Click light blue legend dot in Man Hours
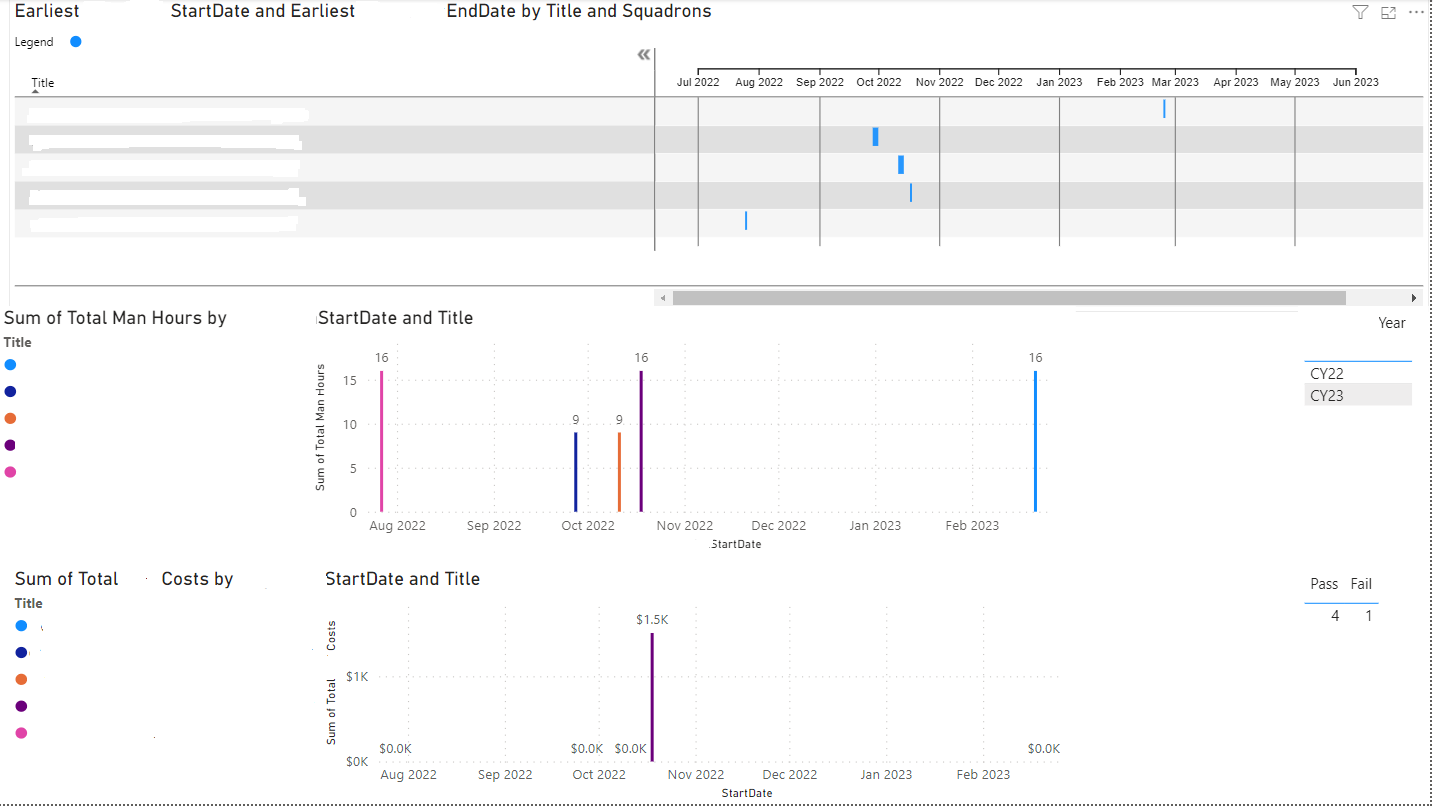Viewport: 1433px width, 811px height. coord(10,365)
